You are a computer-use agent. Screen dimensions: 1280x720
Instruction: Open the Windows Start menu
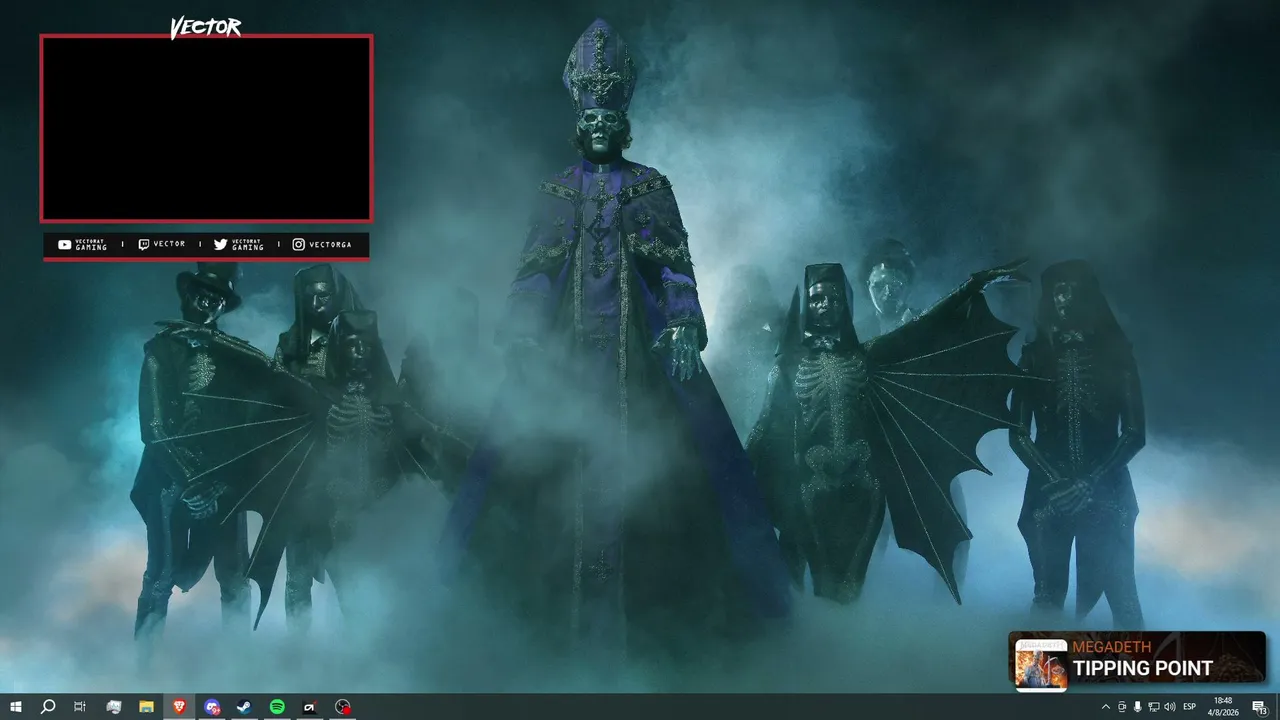click(x=15, y=707)
